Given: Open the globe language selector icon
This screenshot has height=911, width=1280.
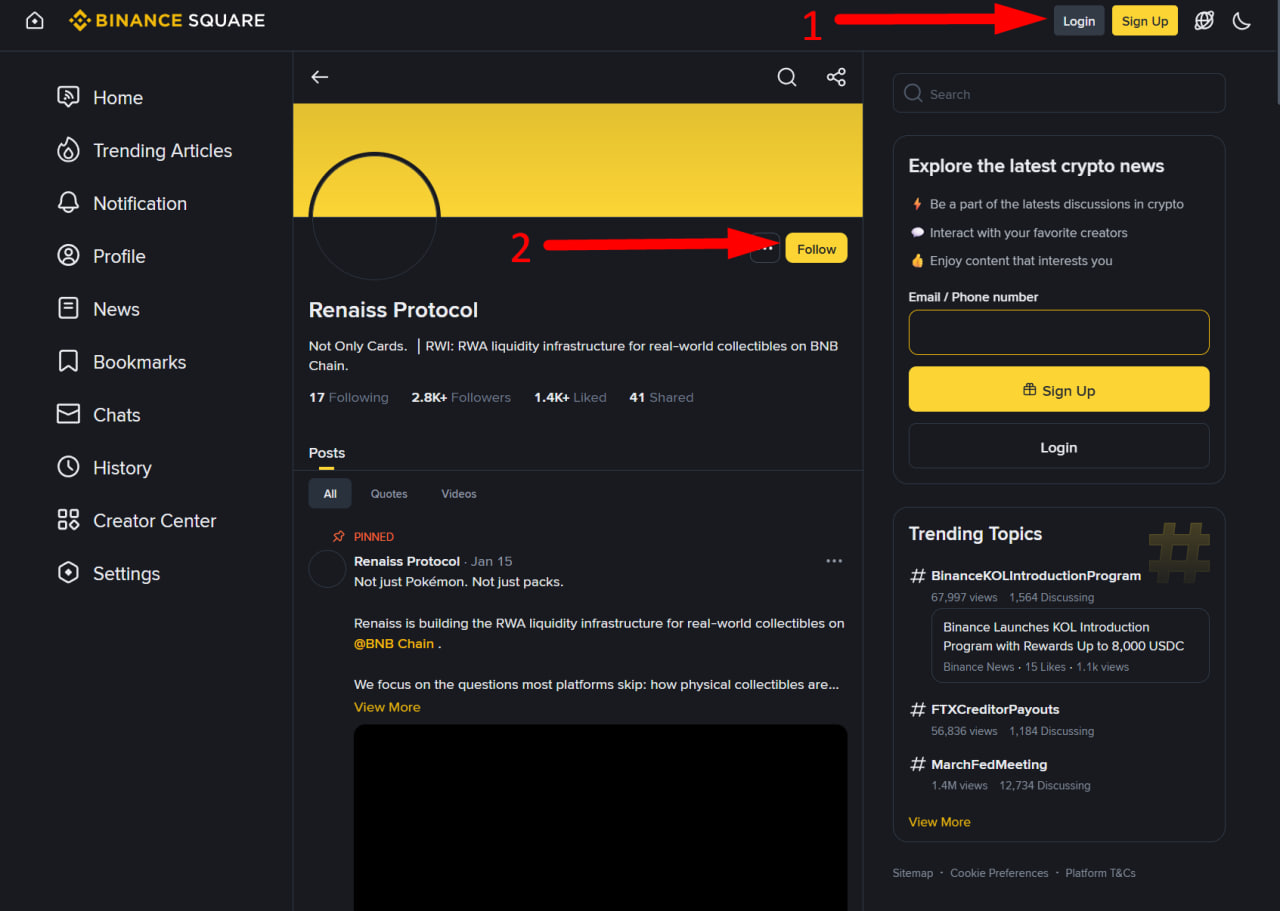Looking at the screenshot, I should tap(1204, 21).
